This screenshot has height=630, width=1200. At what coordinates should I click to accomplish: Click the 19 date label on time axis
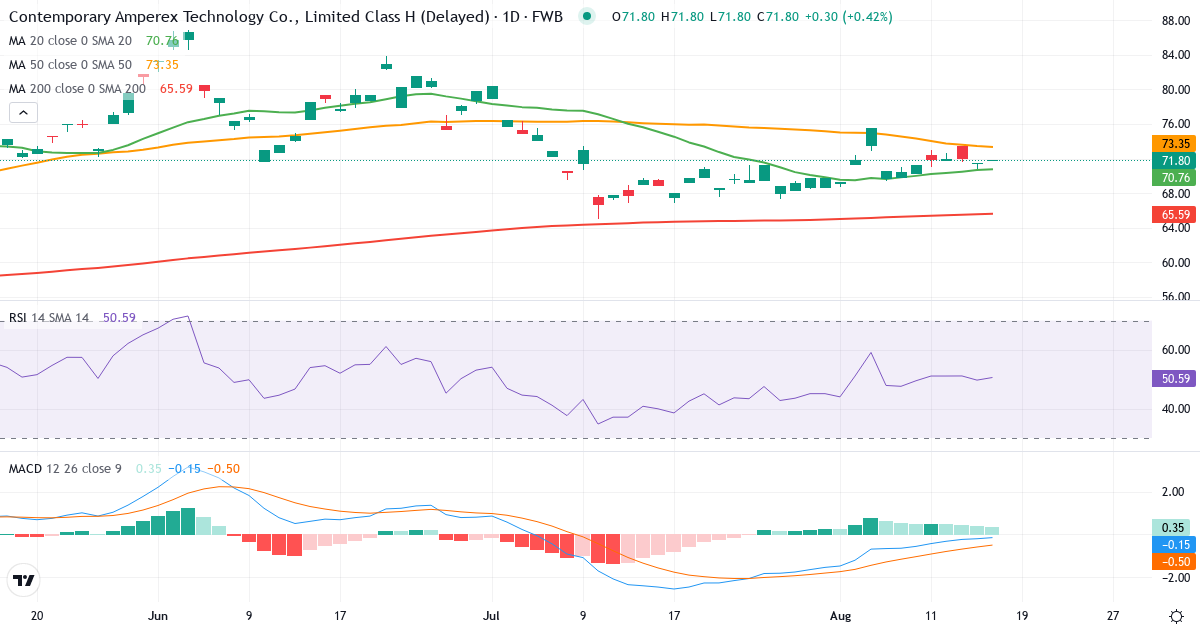pos(1022,616)
